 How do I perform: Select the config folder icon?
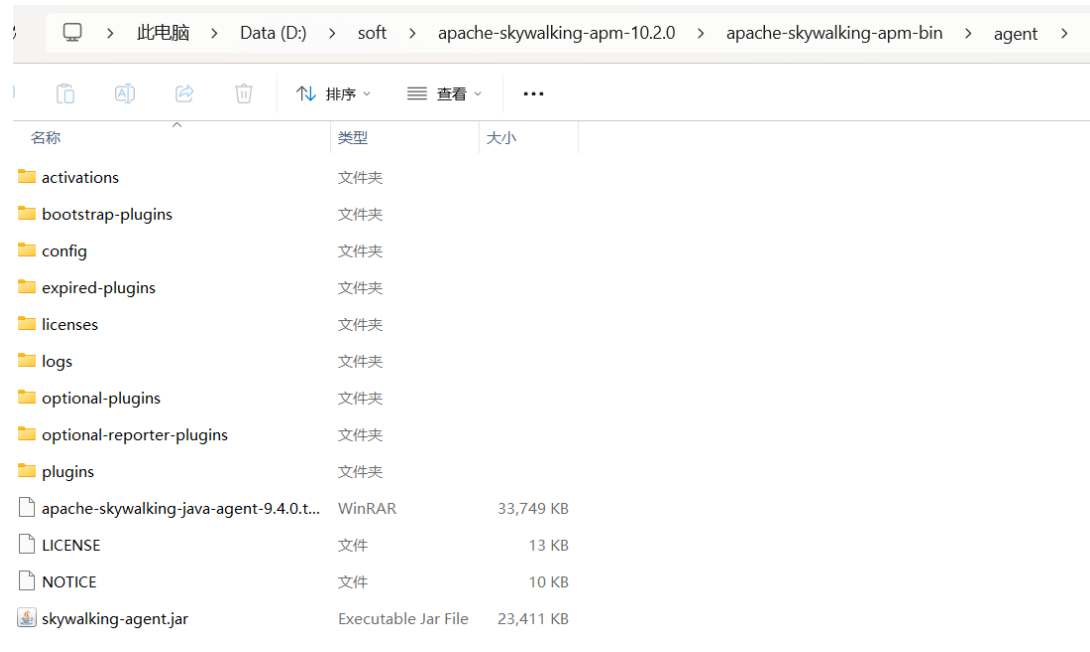click(26, 250)
